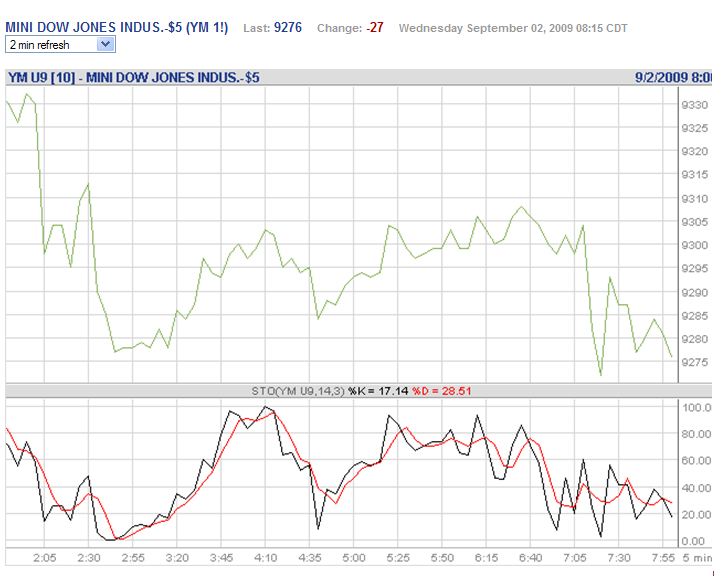The width and height of the screenshot is (714, 576).
Task: Click the 5:25 time axis label
Action: tap(398, 558)
